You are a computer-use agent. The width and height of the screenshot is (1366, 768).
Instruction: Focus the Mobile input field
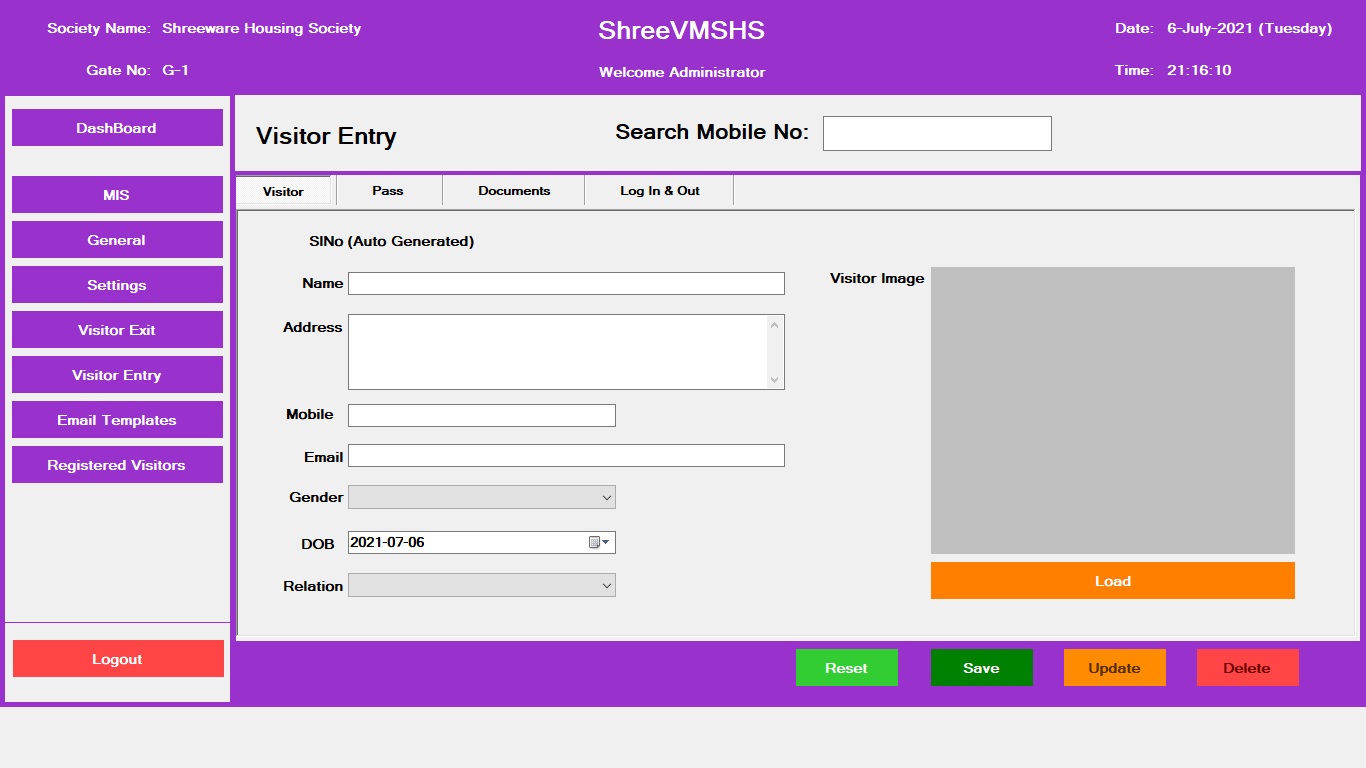482,415
